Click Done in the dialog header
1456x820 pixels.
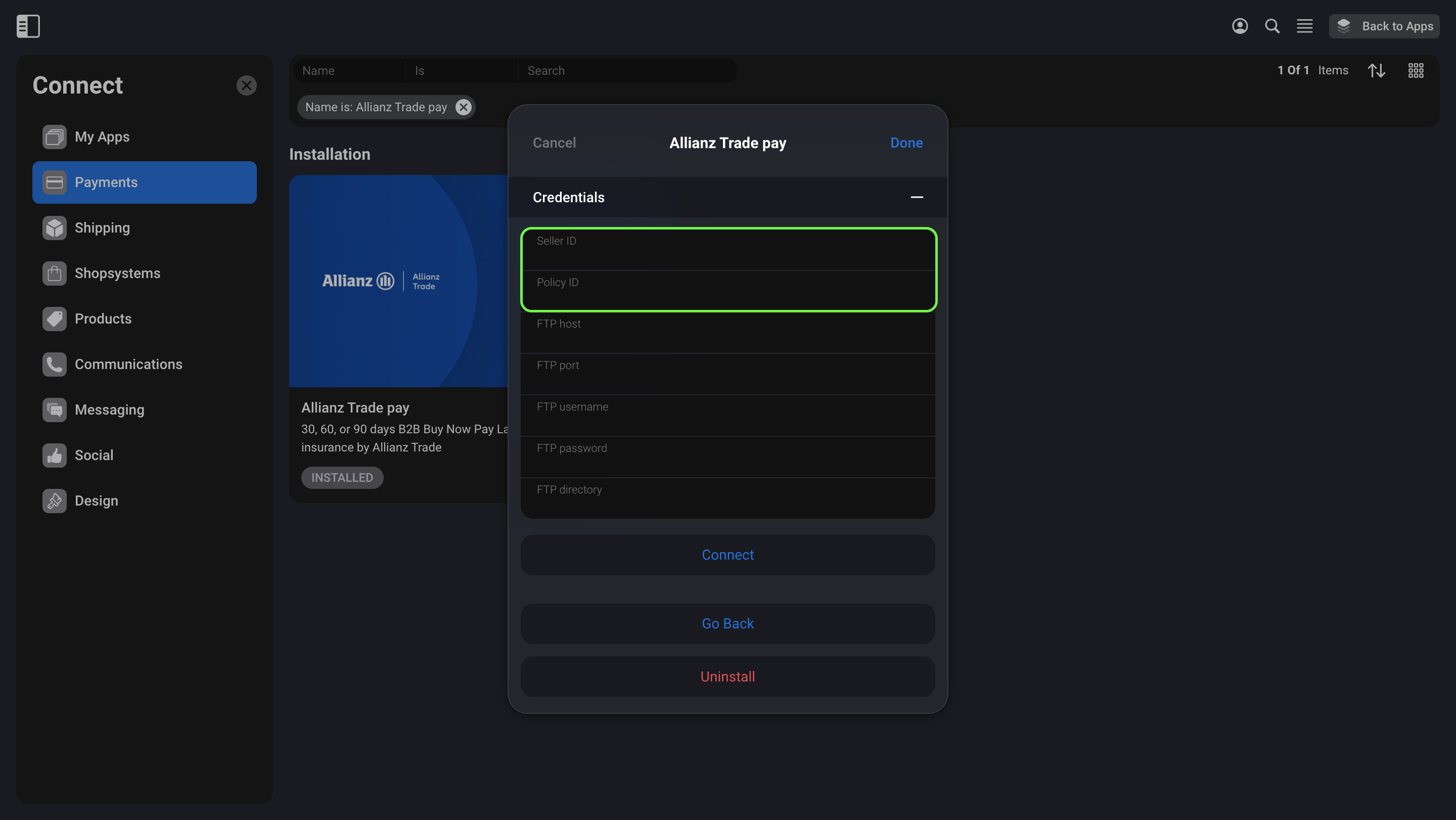906,143
